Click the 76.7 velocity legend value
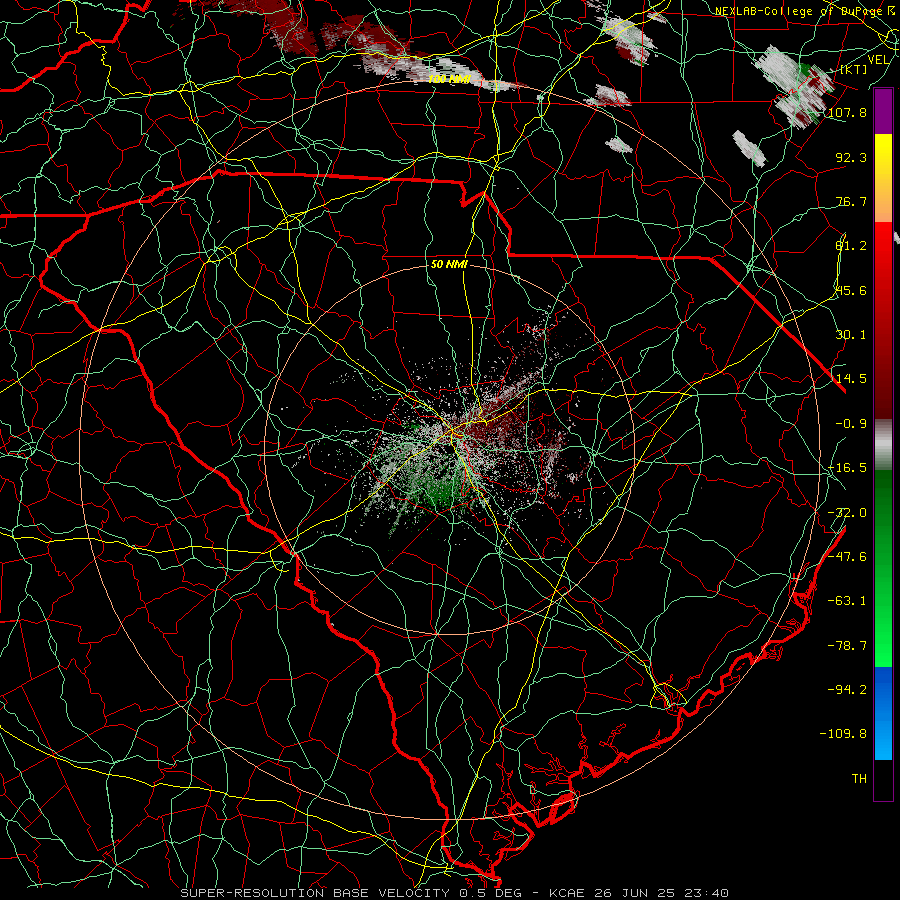900x900 pixels. [x=851, y=201]
